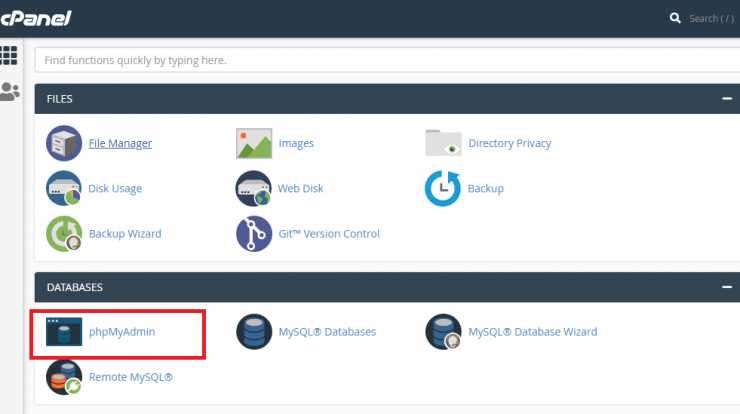Open the Directory Privacy folder icon

tap(443, 143)
